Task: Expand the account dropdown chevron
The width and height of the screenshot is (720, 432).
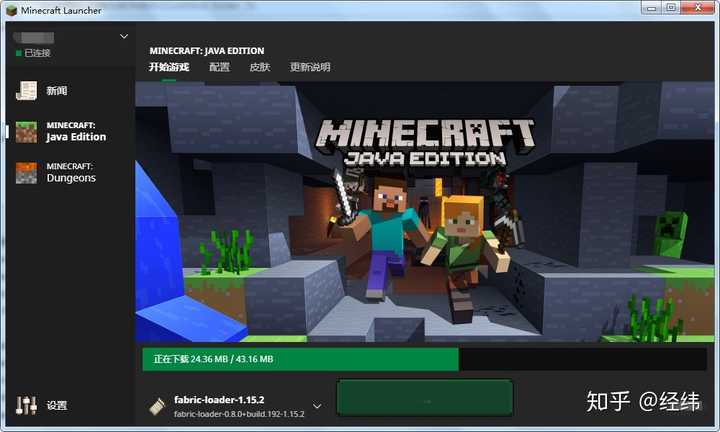Action: point(124,36)
